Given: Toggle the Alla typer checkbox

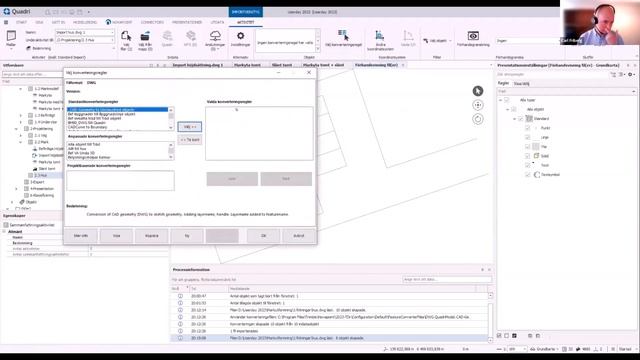Looking at the screenshot, I should (507, 100).
